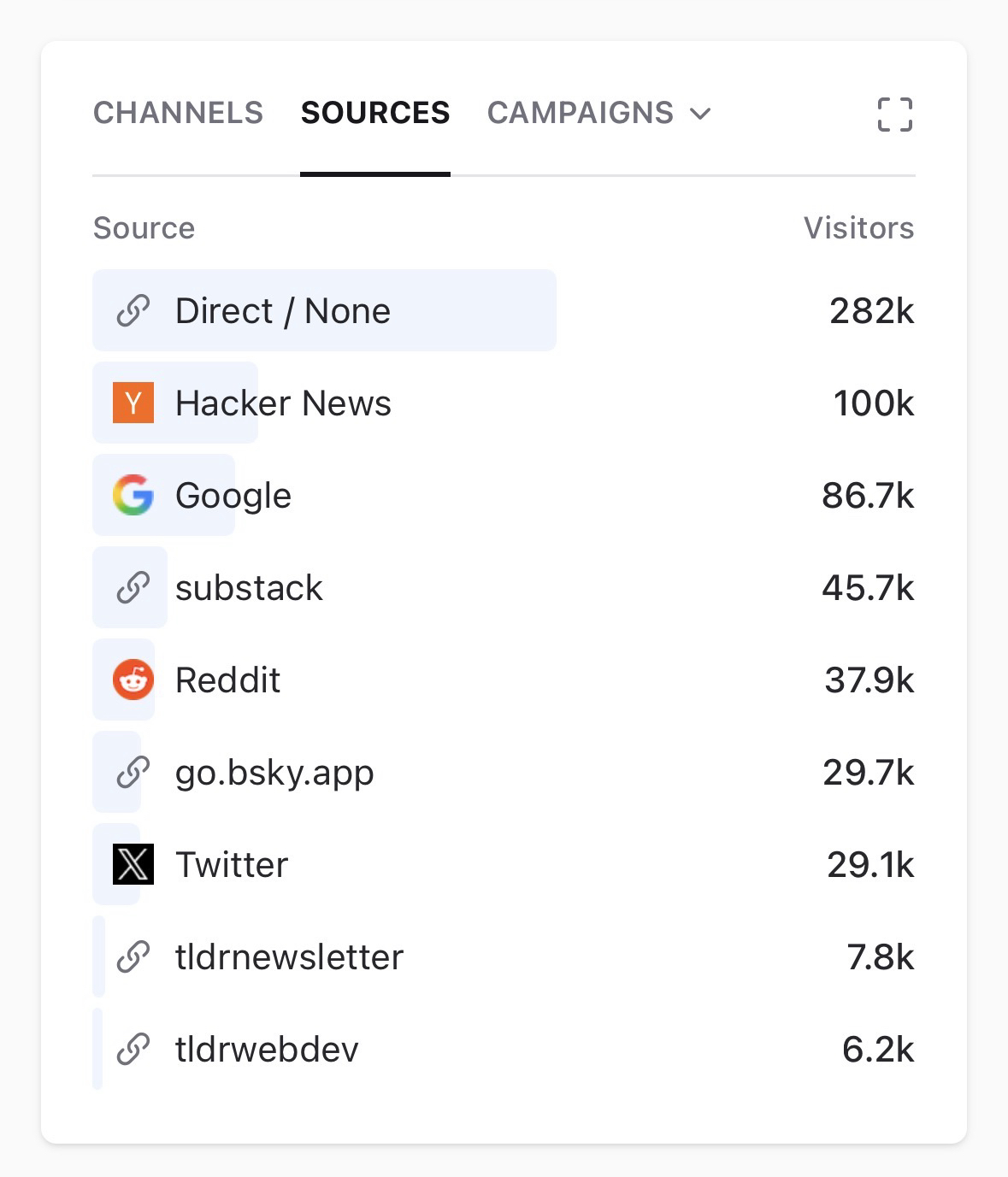The width and height of the screenshot is (1008, 1177).
Task: Click the Reddit logo icon
Action: (x=133, y=680)
